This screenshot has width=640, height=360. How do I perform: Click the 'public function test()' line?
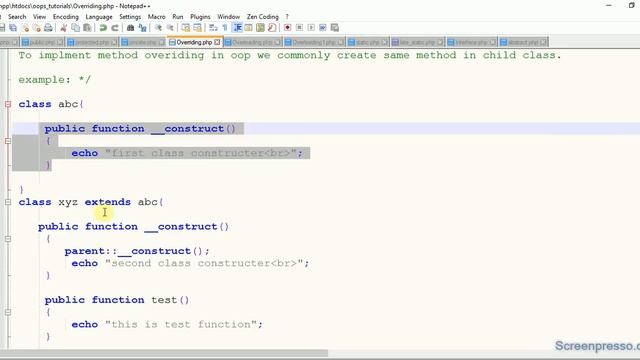click(x=117, y=300)
